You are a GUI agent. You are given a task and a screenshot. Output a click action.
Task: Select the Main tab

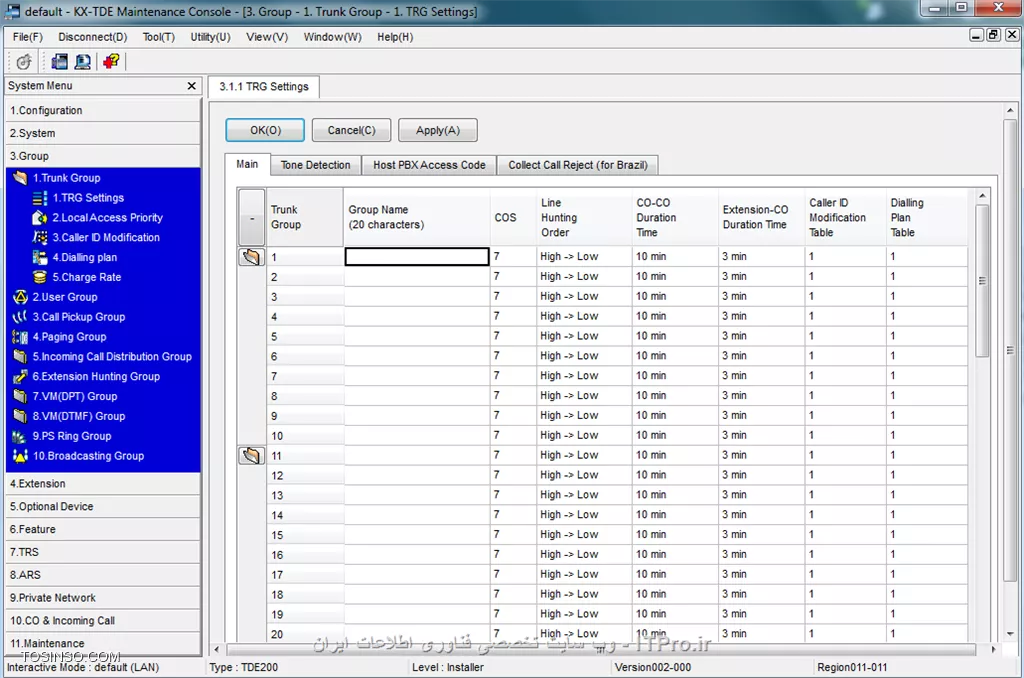(x=247, y=164)
